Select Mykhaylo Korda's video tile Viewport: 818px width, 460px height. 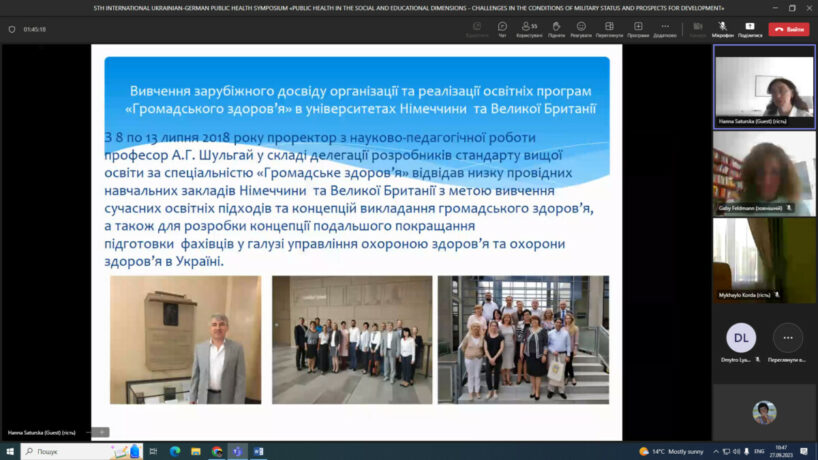[x=763, y=259]
